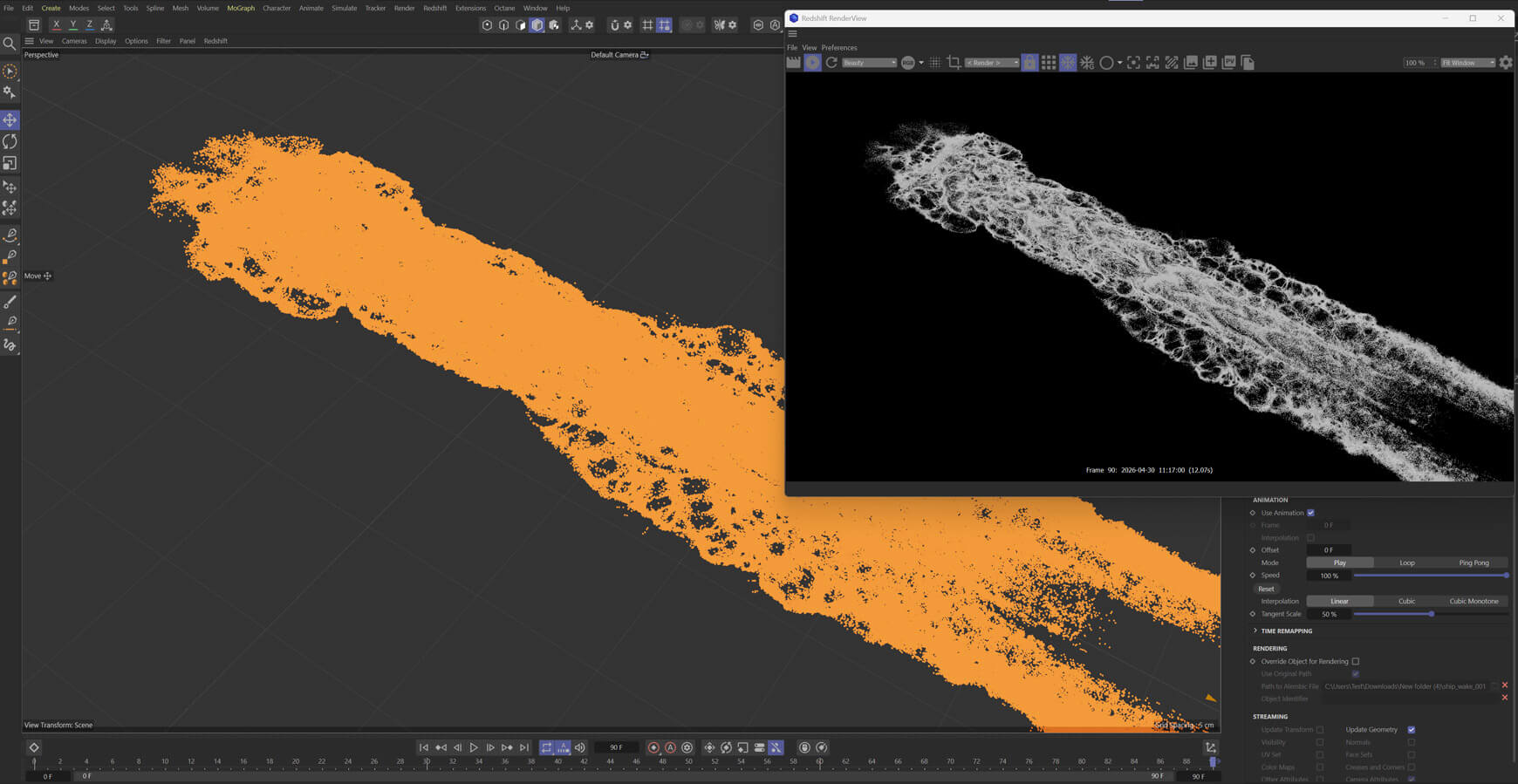The image size is (1518, 784).
Task: Select the Perspective view label
Action: (x=41, y=55)
